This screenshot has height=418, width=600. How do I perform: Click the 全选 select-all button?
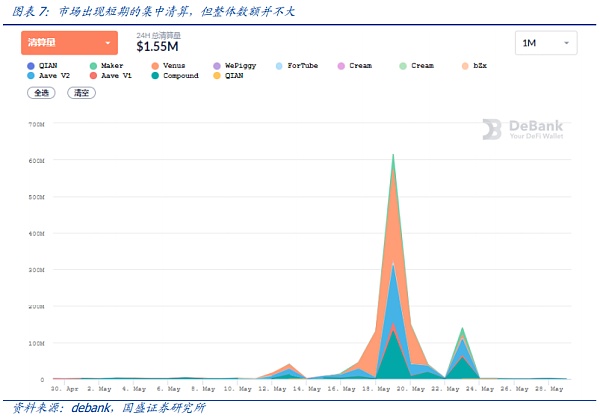(x=41, y=92)
